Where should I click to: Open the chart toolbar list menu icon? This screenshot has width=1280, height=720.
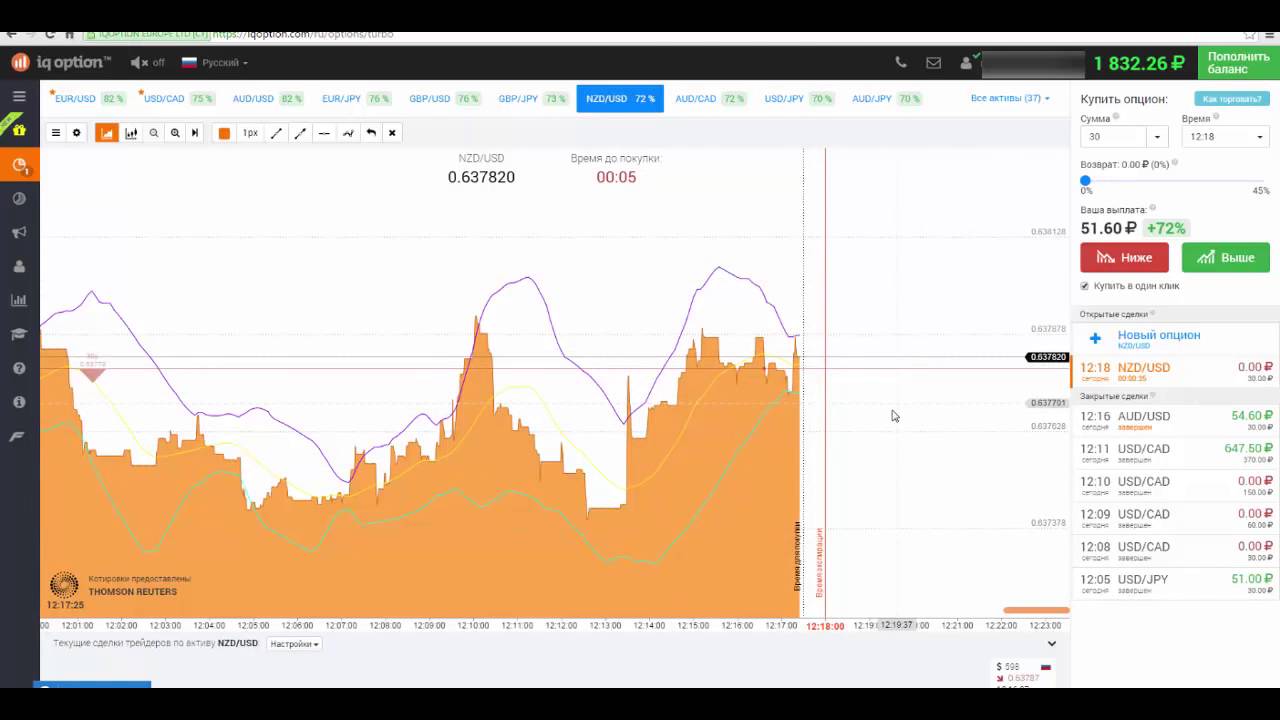(x=56, y=133)
